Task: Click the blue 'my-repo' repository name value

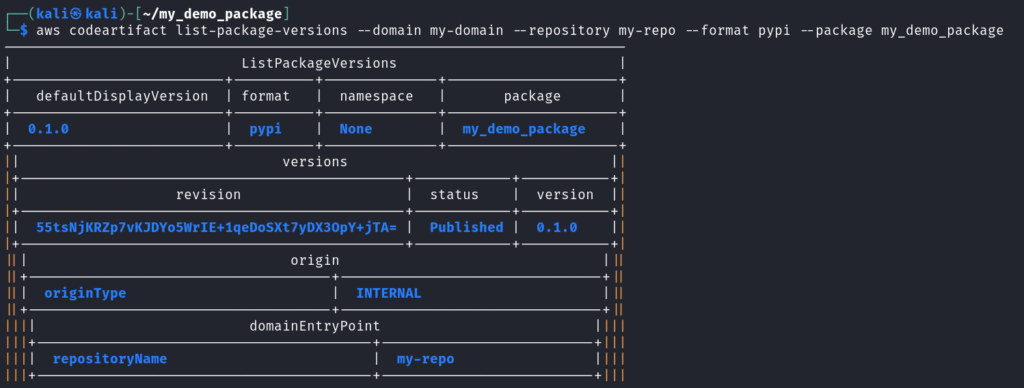Action: click(426, 359)
